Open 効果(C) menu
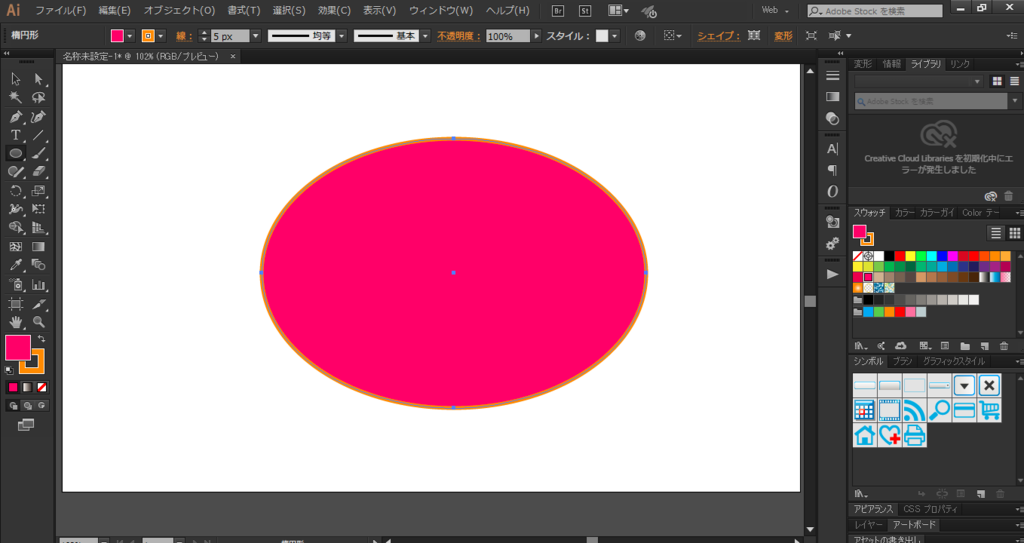This screenshot has width=1024, height=543. [334, 10]
